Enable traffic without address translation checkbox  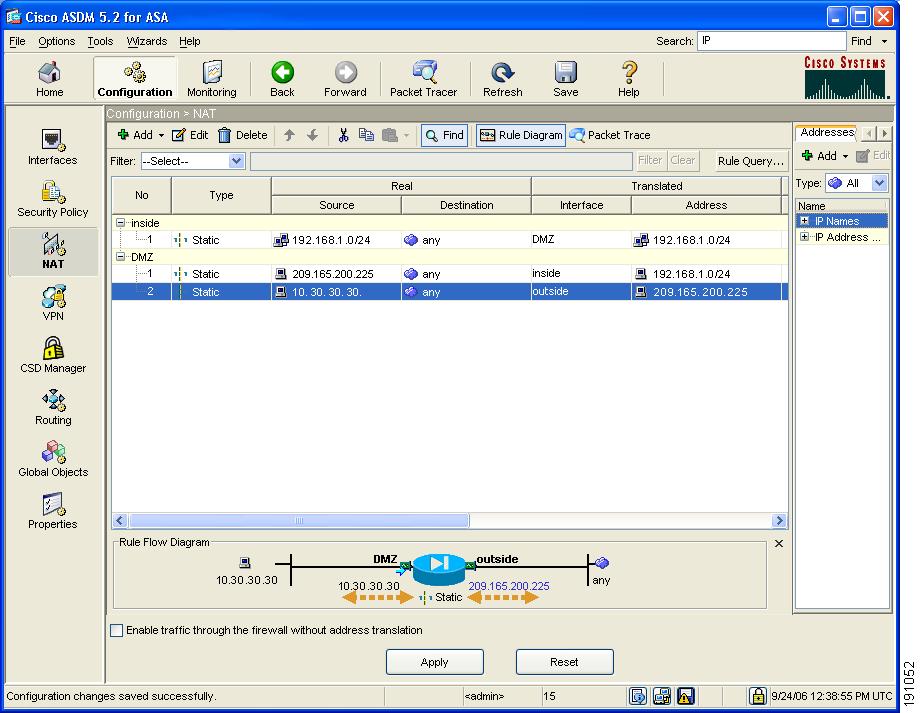coord(117,630)
